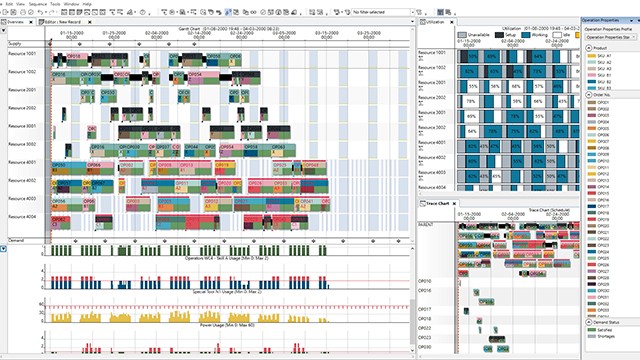Collapse the Order No. legend group
The height and width of the screenshot is (360, 640).
[589, 95]
